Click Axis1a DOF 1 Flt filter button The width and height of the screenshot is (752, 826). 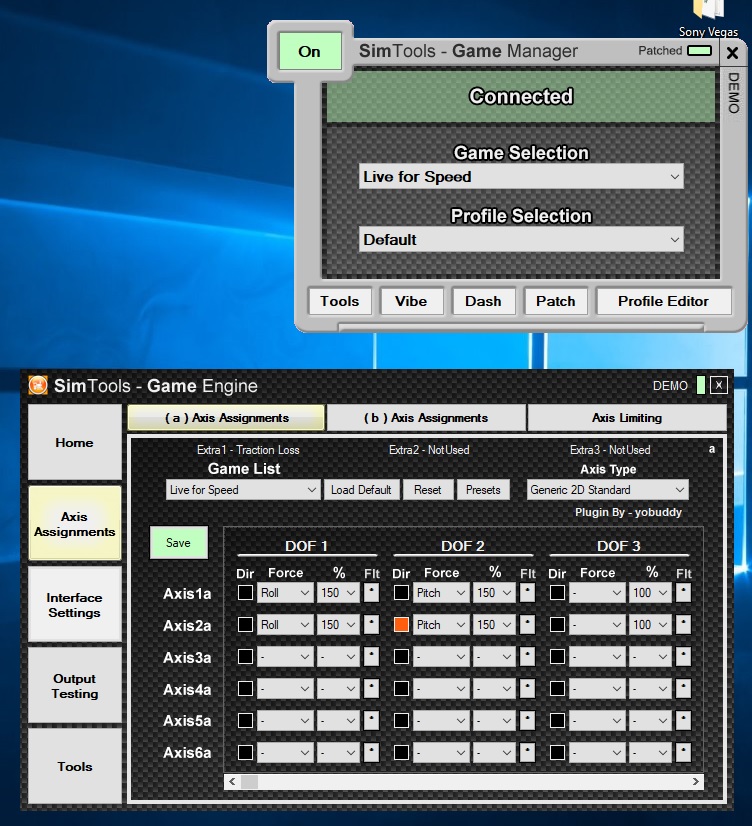[x=371, y=593]
